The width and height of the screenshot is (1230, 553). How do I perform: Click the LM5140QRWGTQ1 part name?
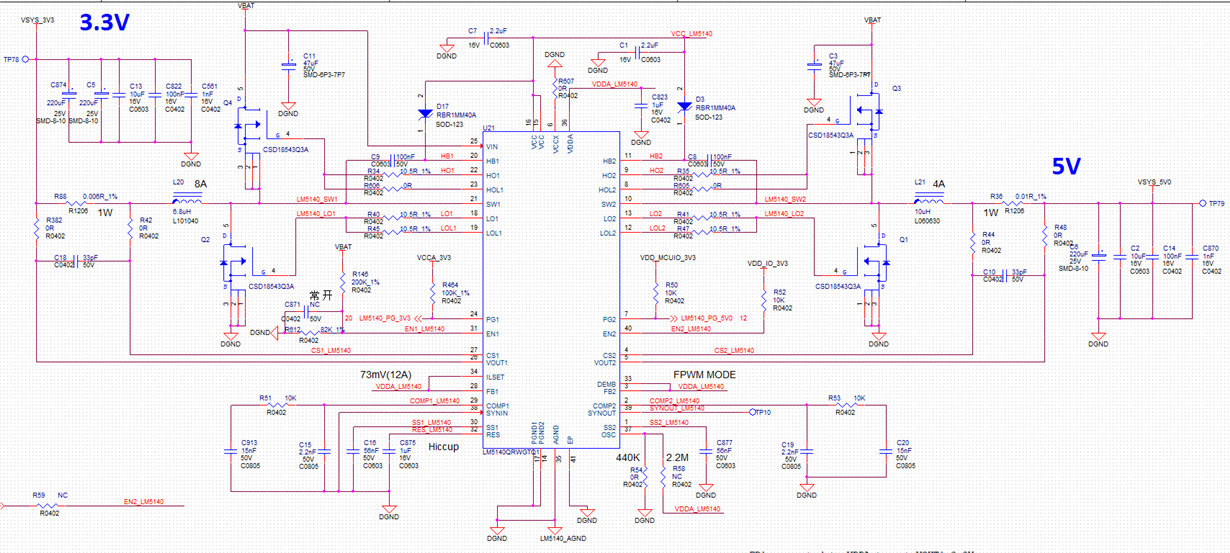[x=512, y=451]
